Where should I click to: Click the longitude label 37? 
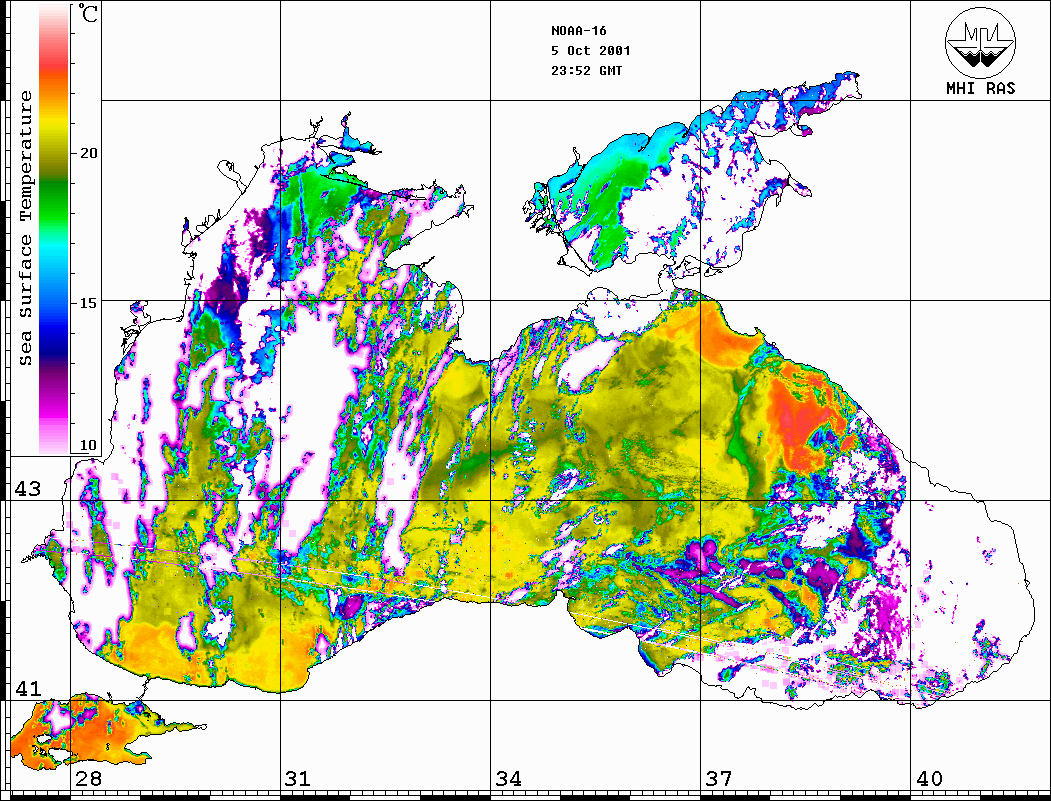pos(719,779)
